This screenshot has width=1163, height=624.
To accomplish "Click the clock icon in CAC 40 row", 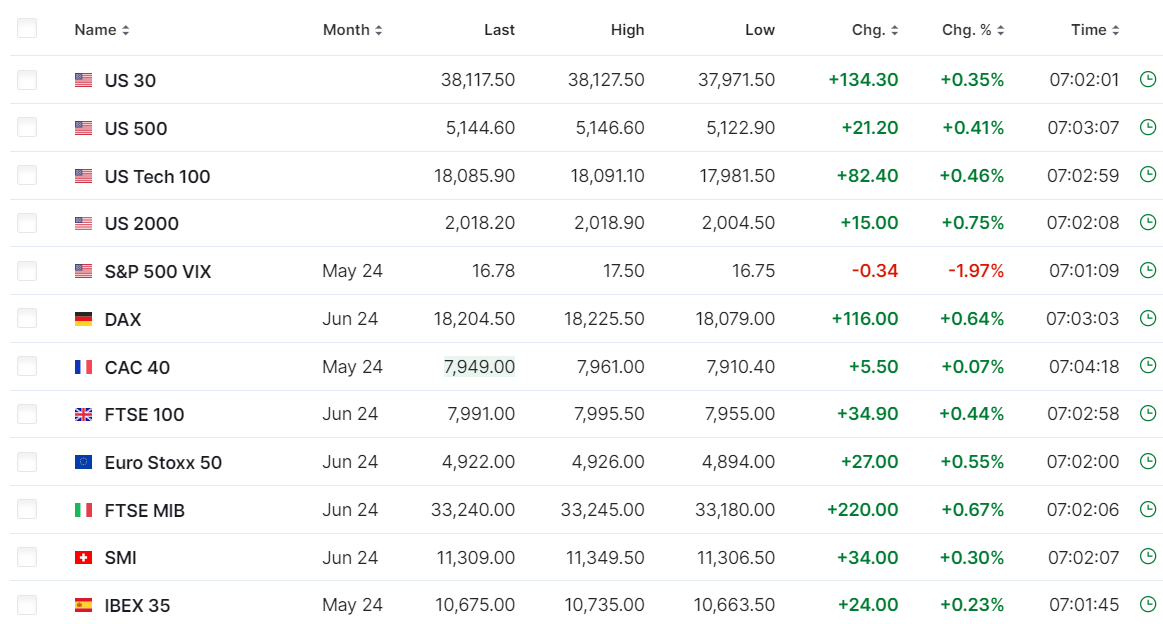I will tap(1147, 366).
